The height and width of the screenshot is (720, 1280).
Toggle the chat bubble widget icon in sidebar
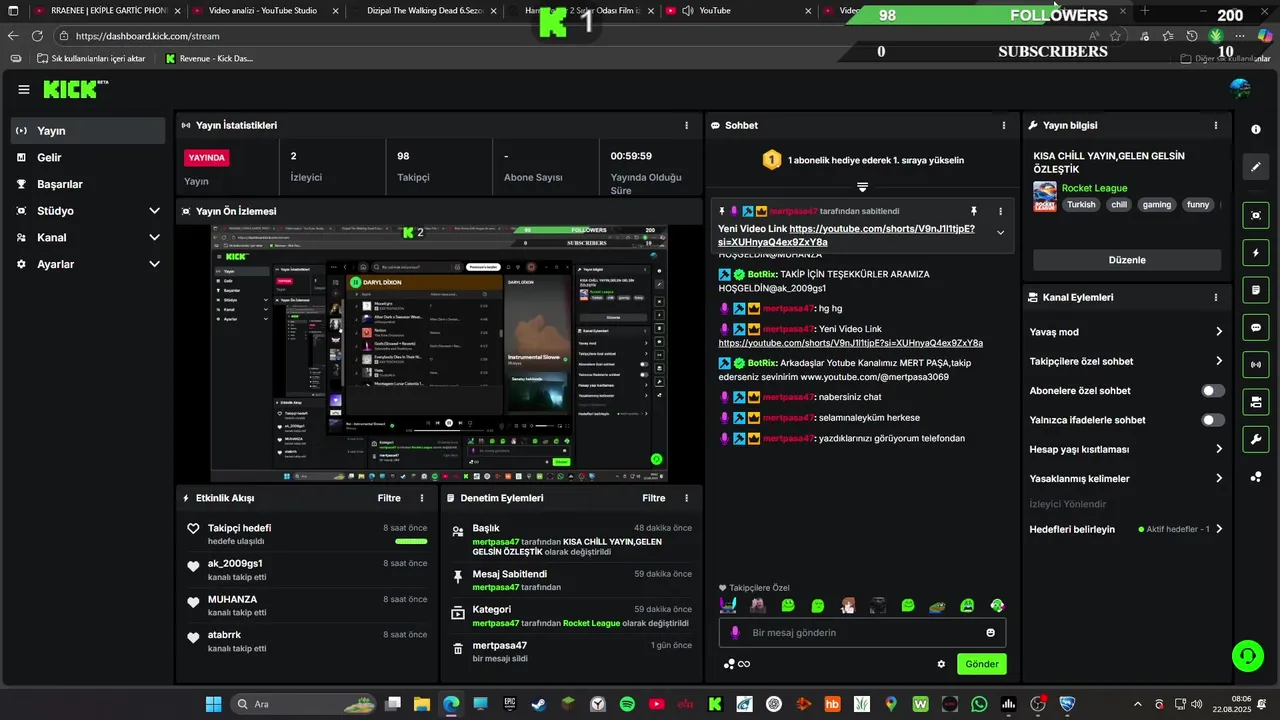click(1255, 327)
